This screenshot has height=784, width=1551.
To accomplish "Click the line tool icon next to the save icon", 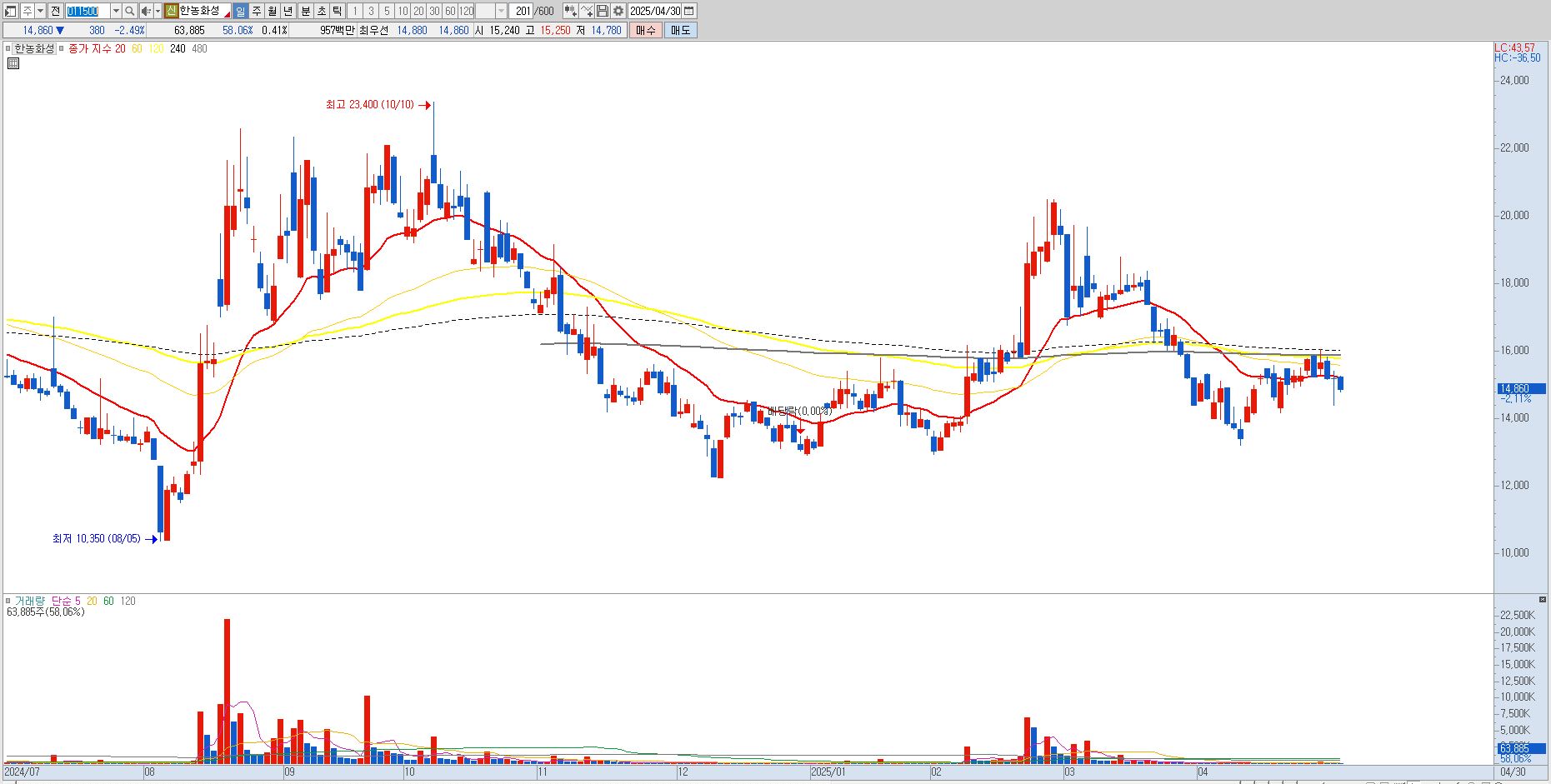I will pos(587,11).
